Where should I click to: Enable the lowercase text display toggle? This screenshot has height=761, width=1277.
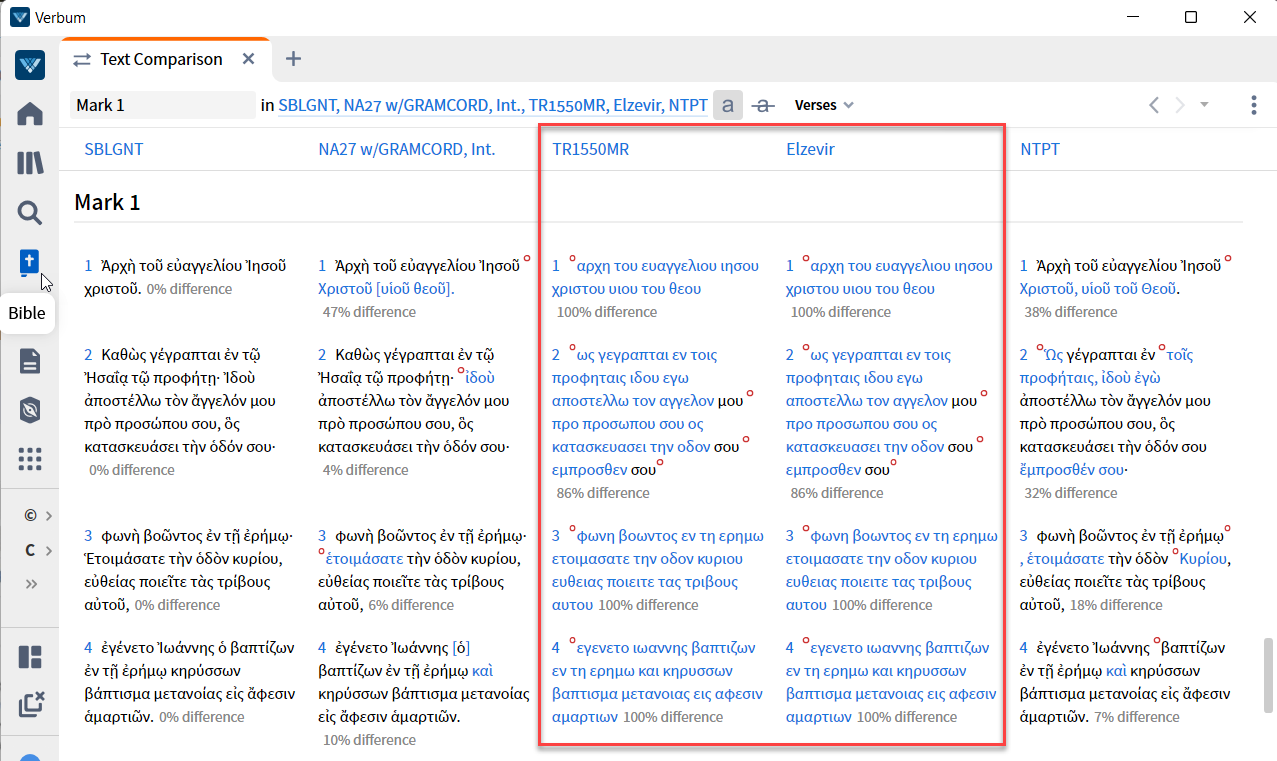pos(727,104)
